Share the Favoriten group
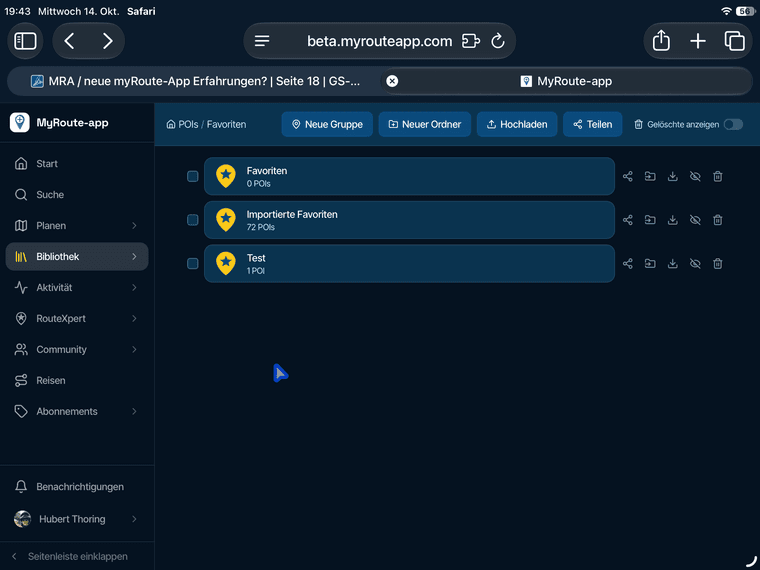760x570 pixels. click(628, 176)
